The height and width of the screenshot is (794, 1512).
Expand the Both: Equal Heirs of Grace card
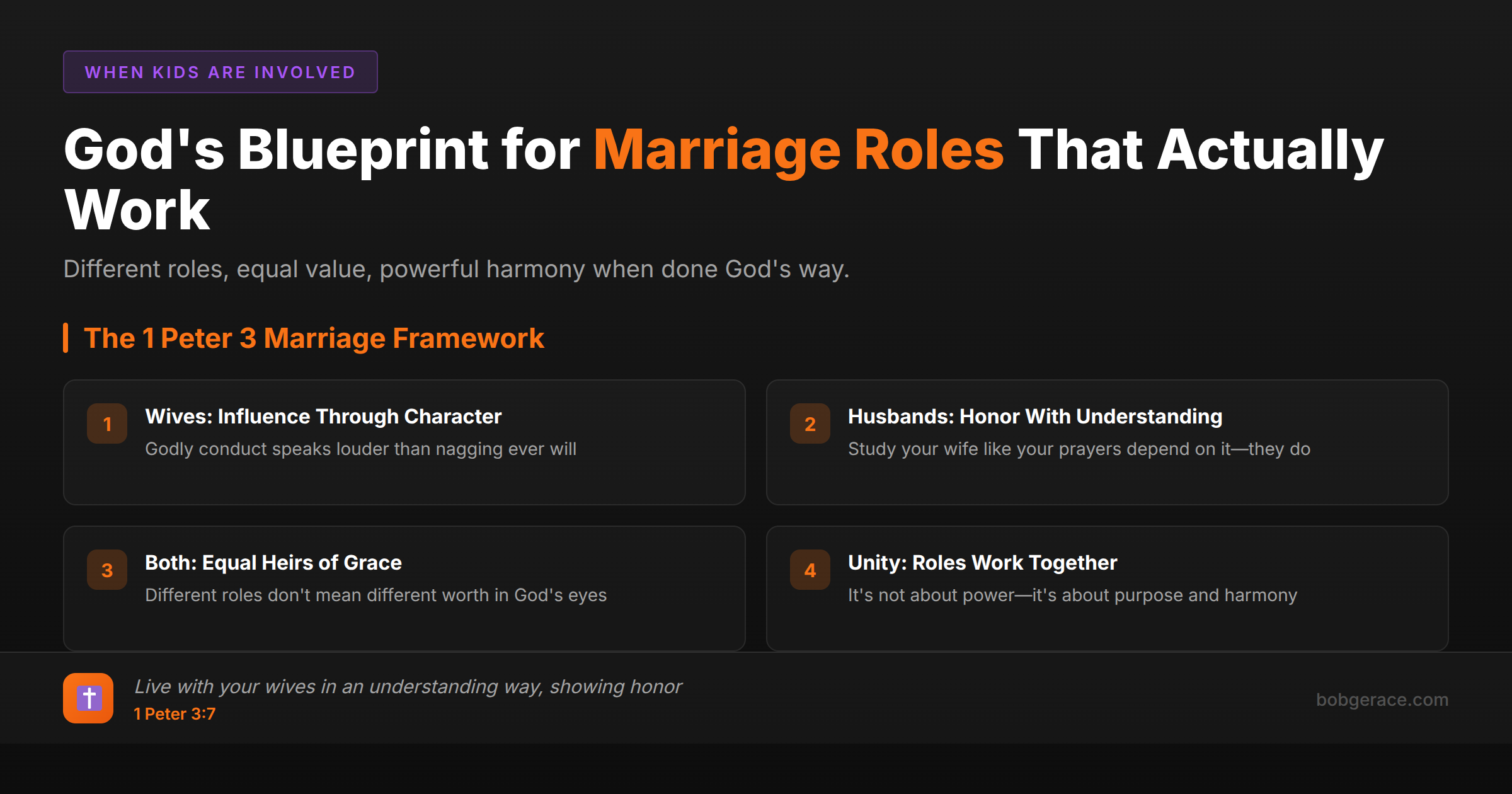click(x=403, y=586)
